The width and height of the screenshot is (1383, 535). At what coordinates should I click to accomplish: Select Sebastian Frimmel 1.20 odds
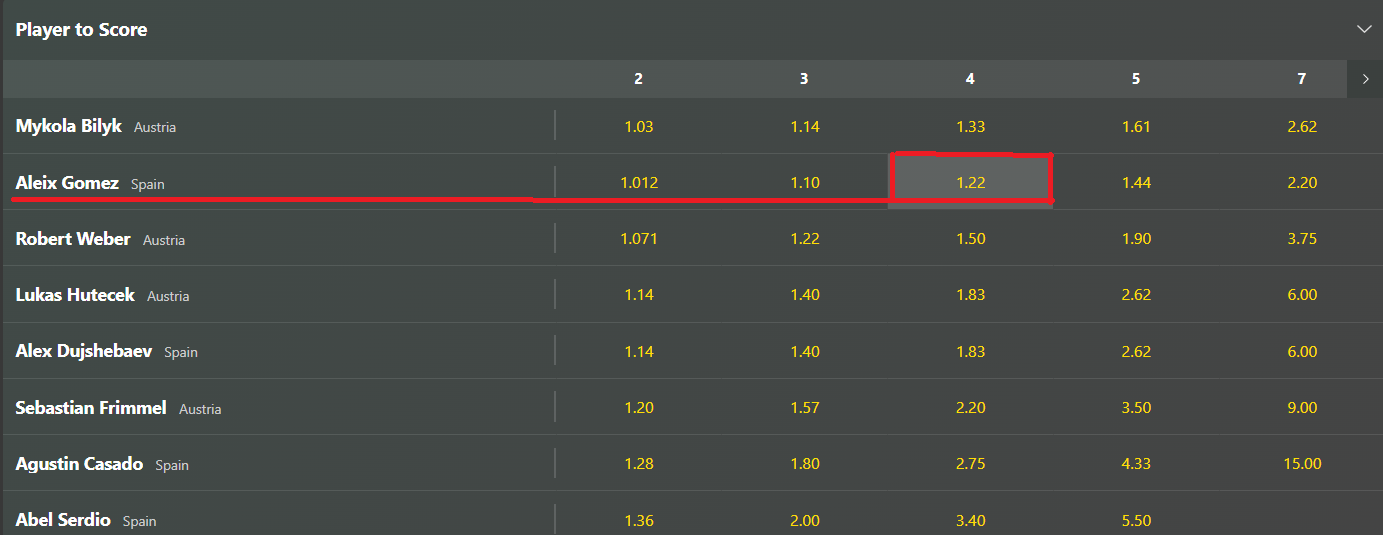[638, 408]
